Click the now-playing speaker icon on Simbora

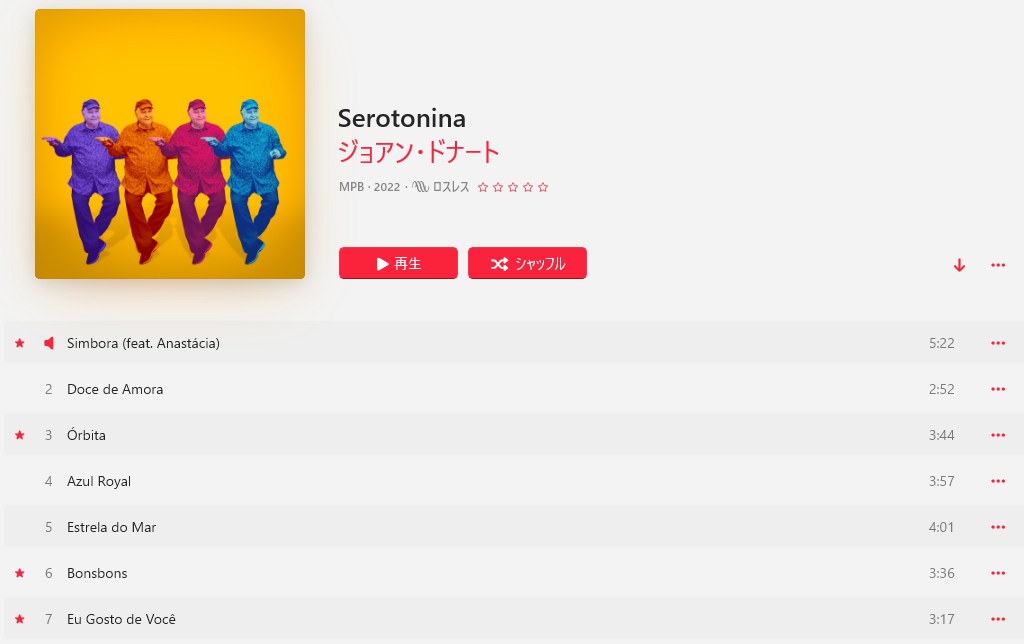click(48, 343)
